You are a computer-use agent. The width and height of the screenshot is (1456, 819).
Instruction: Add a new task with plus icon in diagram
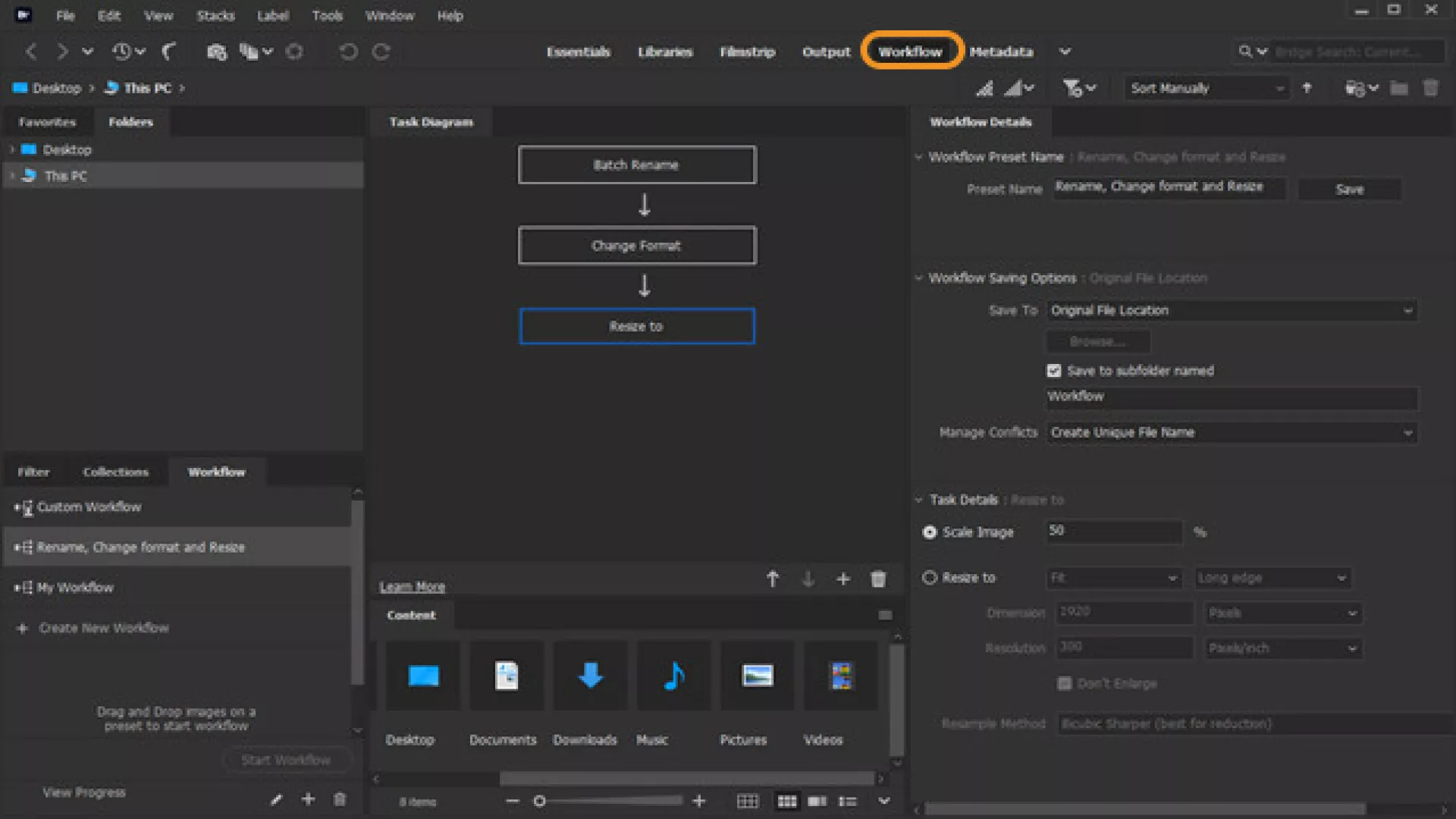[843, 579]
